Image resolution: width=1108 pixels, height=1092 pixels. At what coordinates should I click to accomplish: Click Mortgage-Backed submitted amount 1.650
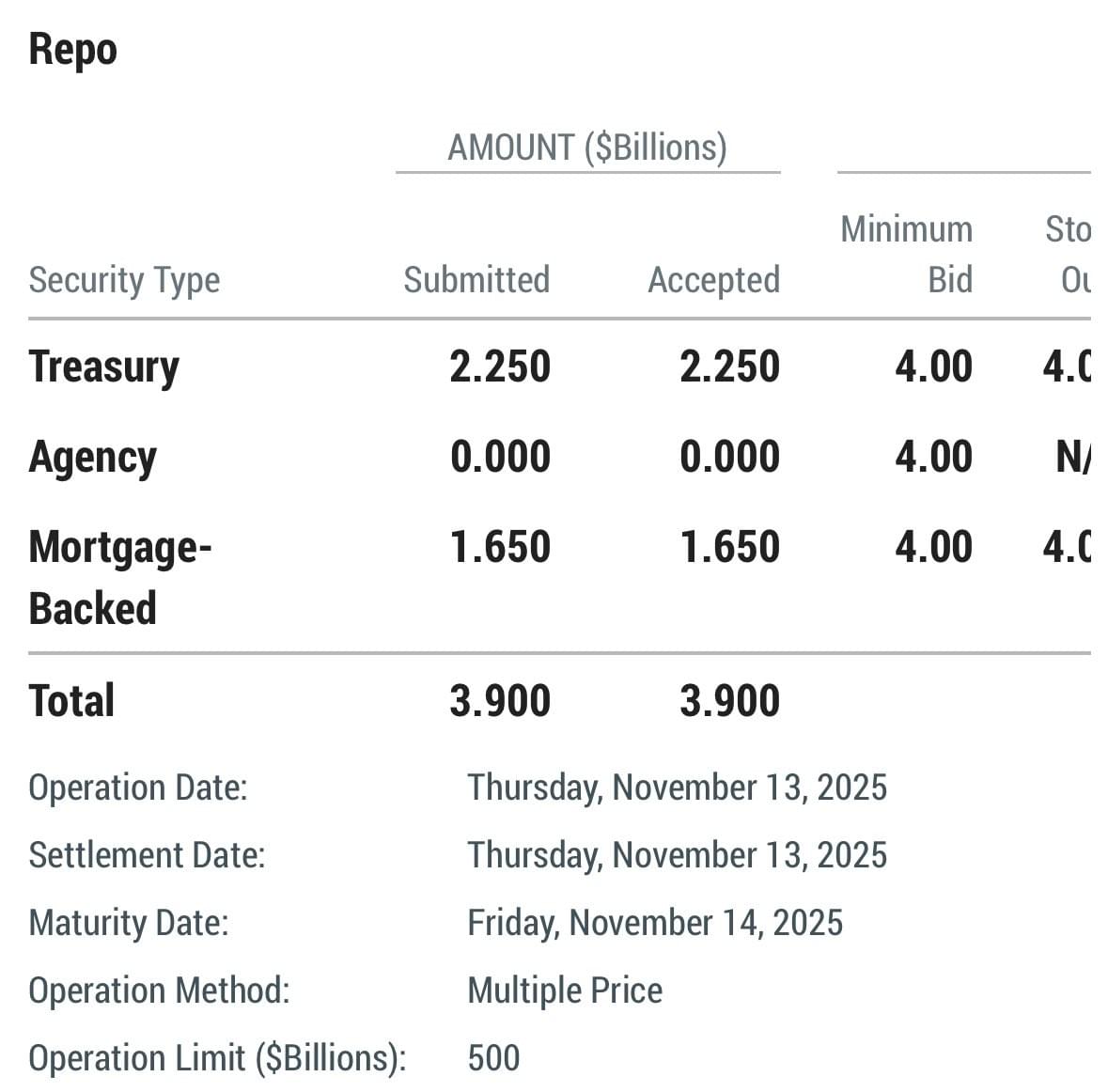(500, 547)
